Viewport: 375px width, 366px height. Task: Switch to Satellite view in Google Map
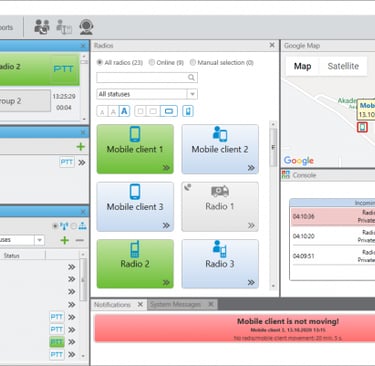[343, 66]
